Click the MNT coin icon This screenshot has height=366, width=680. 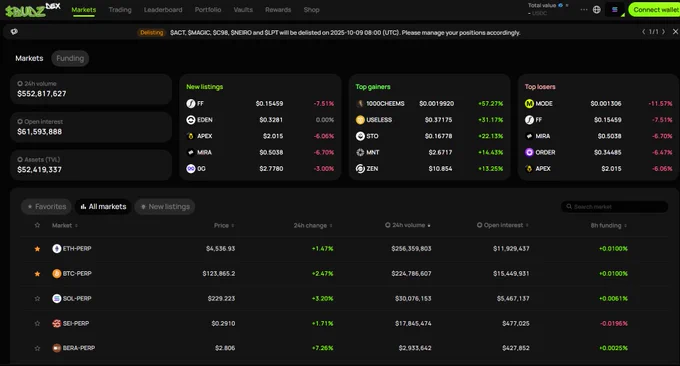pos(360,152)
